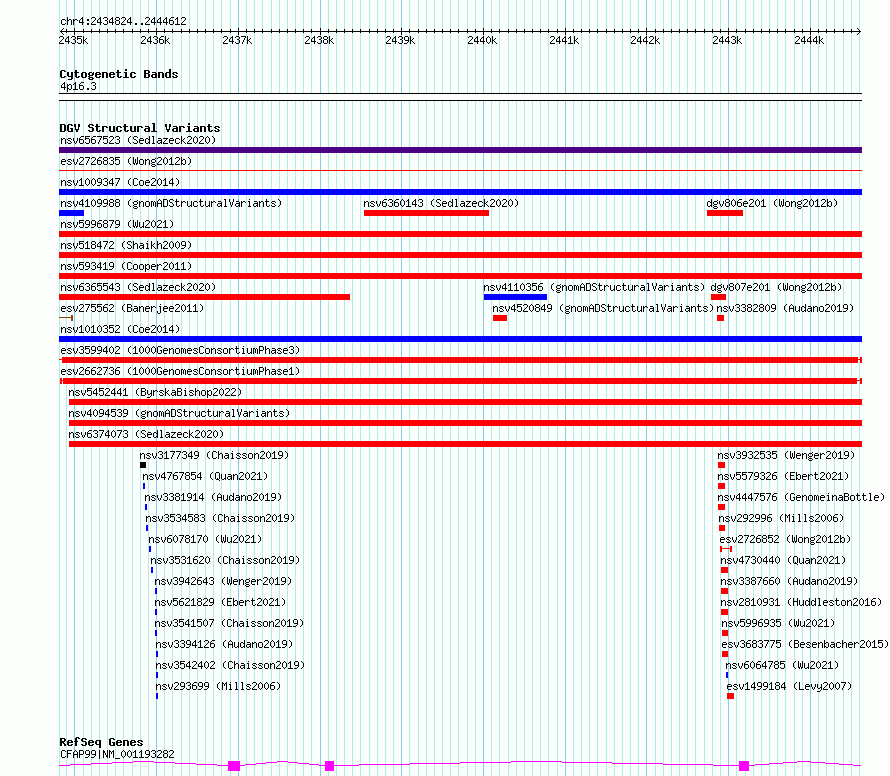This screenshot has width=890, height=776.
Task: Open the nsv4447576 (GenomeinaBottle) label
Action: (801, 497)
